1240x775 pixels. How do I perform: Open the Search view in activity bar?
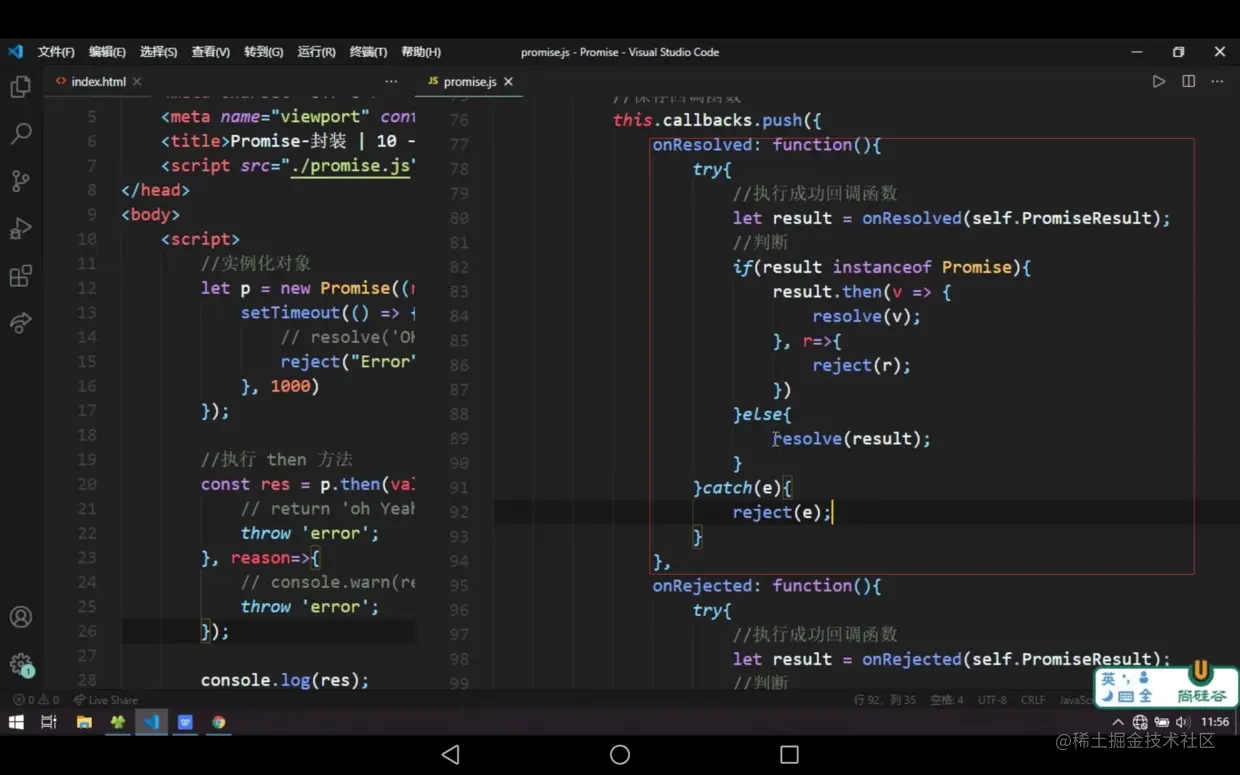point(20,133)
